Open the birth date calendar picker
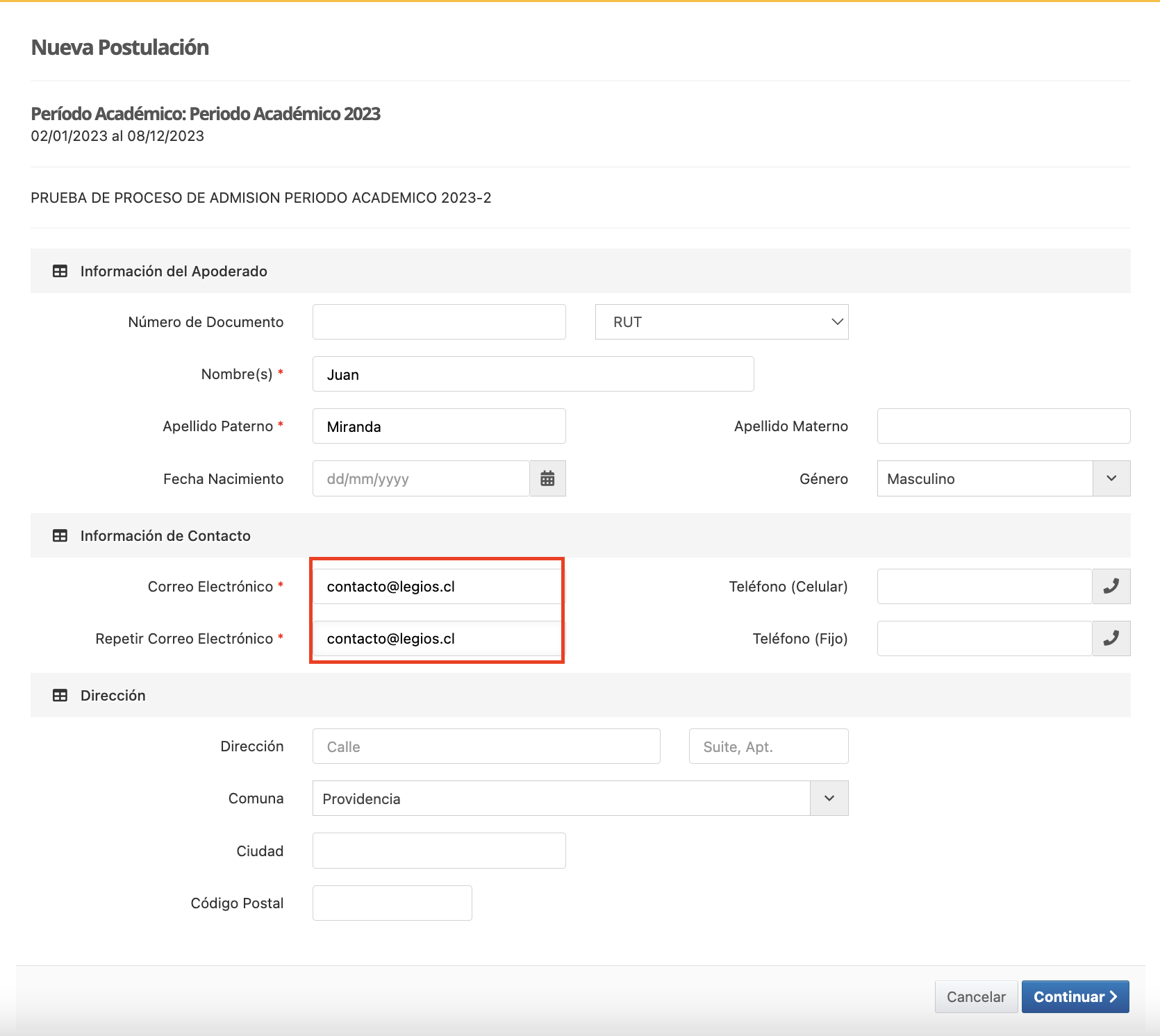 pyautogui.click(x=547, y=478)
